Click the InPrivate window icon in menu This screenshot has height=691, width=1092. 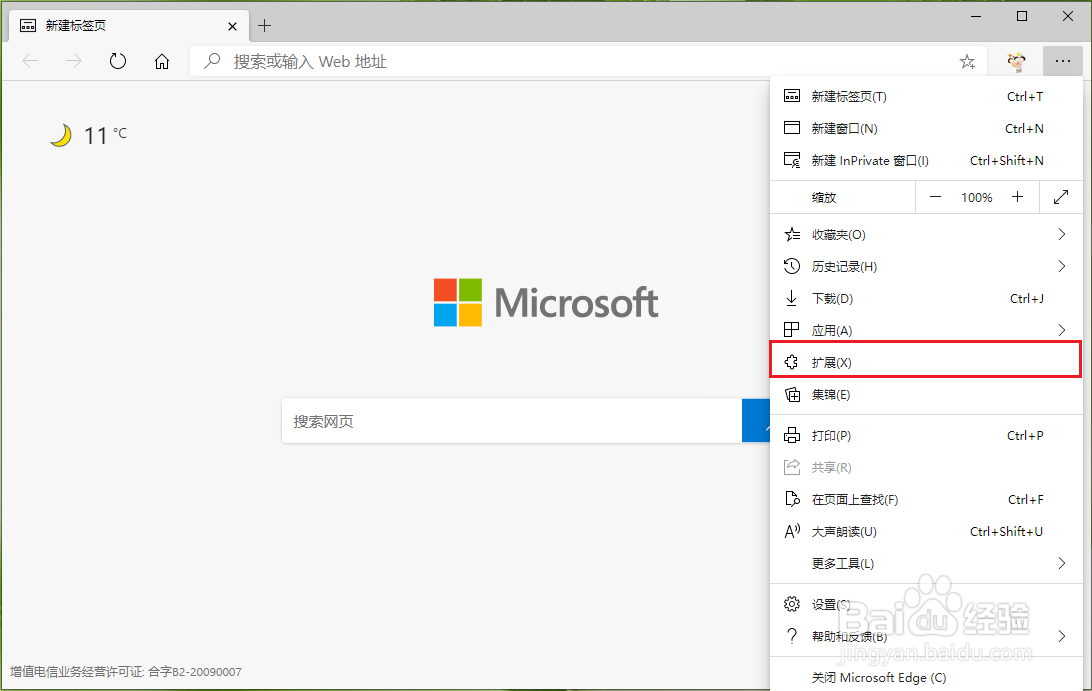click(x=793, y=160)
